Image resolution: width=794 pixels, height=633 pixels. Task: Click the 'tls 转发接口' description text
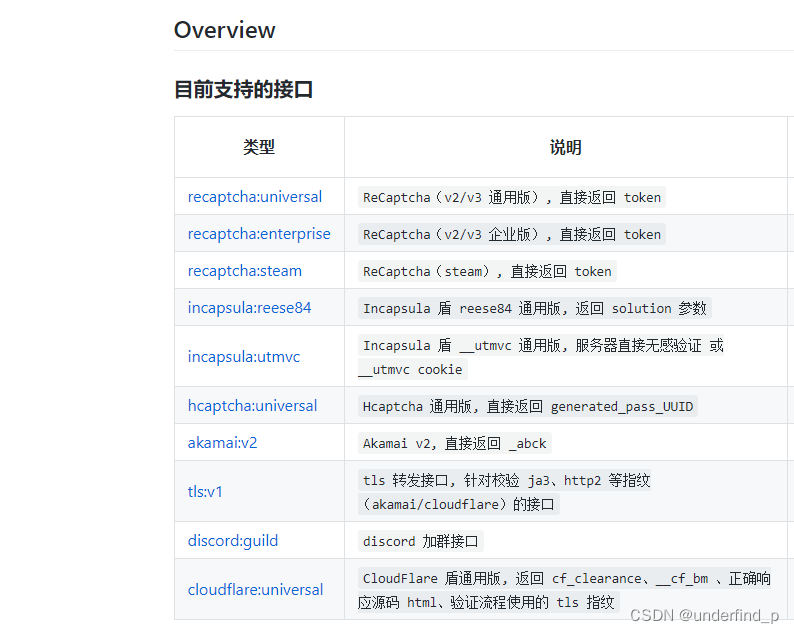pos(504,480)
